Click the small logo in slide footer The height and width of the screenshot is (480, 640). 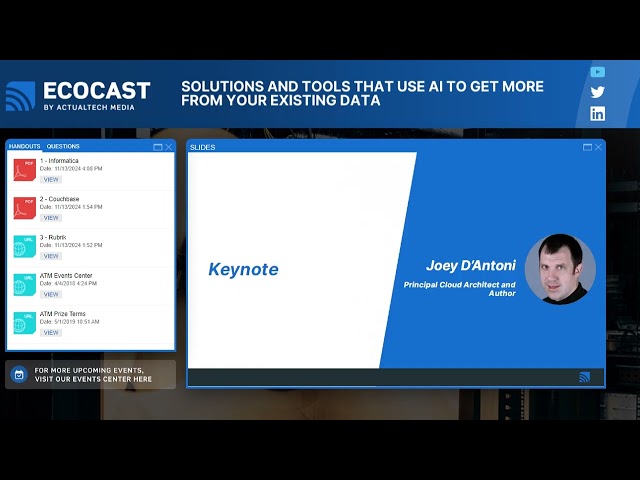click(x=584, y=377)
